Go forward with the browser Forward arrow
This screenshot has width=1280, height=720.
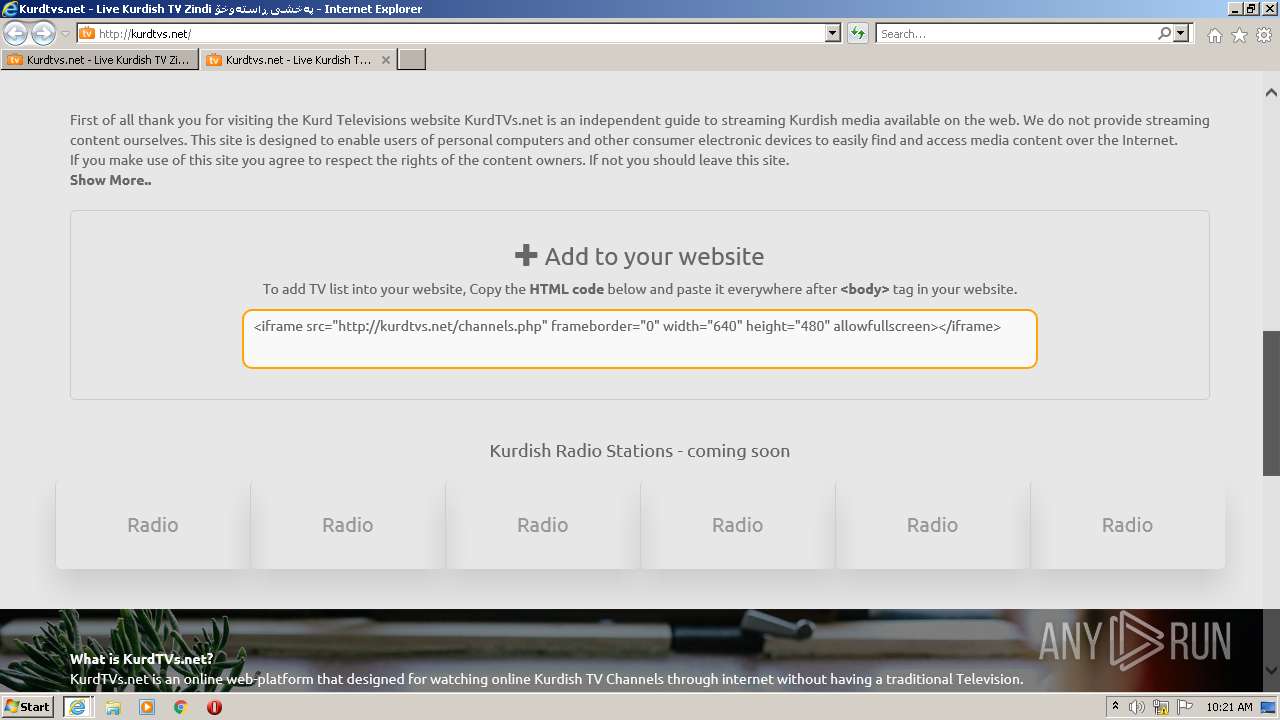(43, 33)
